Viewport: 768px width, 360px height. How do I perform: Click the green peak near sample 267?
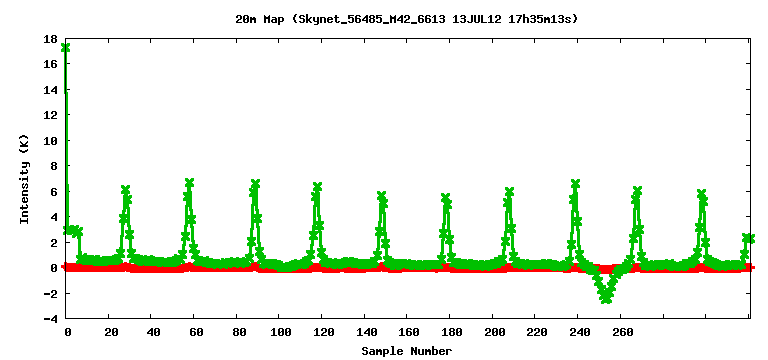[x=637, y=190]
